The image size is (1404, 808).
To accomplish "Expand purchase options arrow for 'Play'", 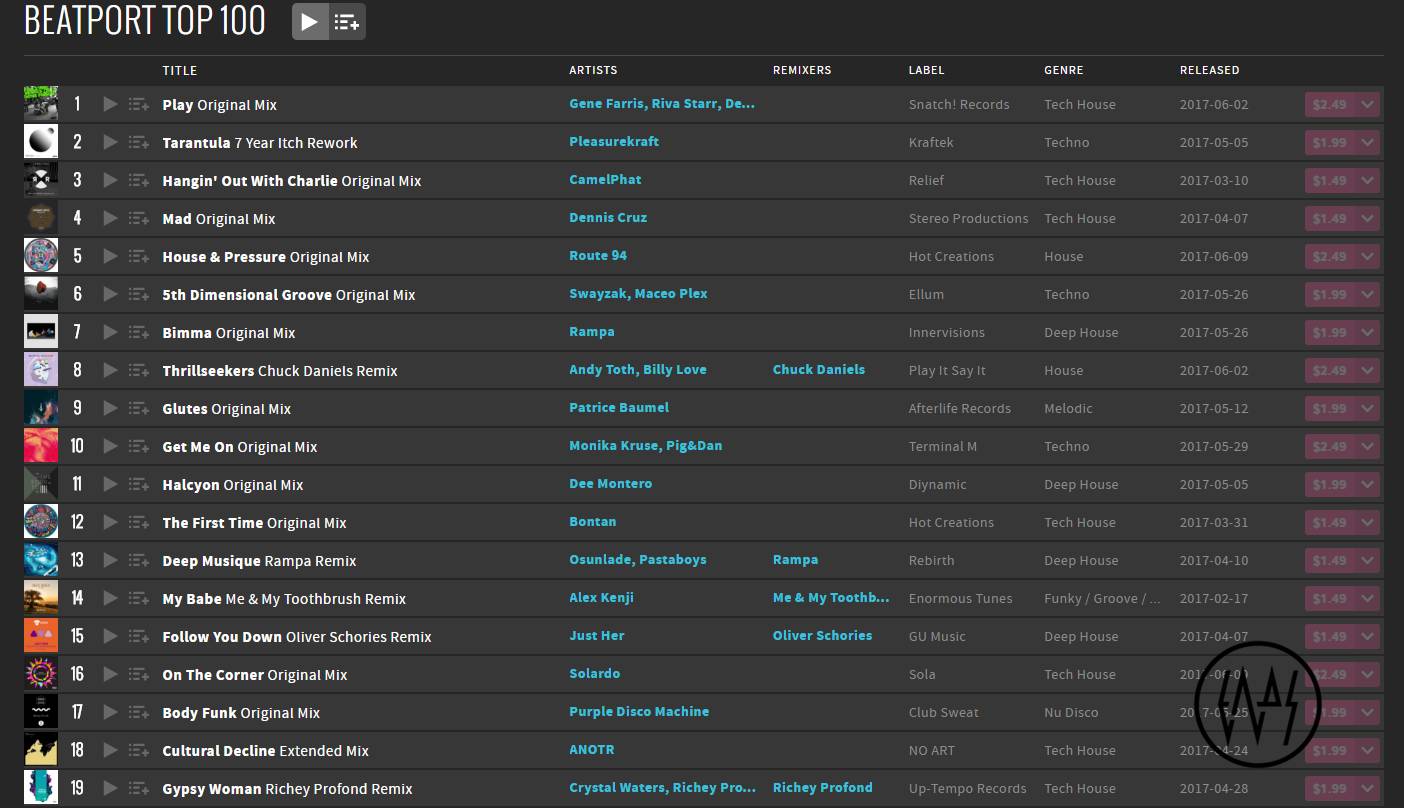I will tap(1367, 104).
